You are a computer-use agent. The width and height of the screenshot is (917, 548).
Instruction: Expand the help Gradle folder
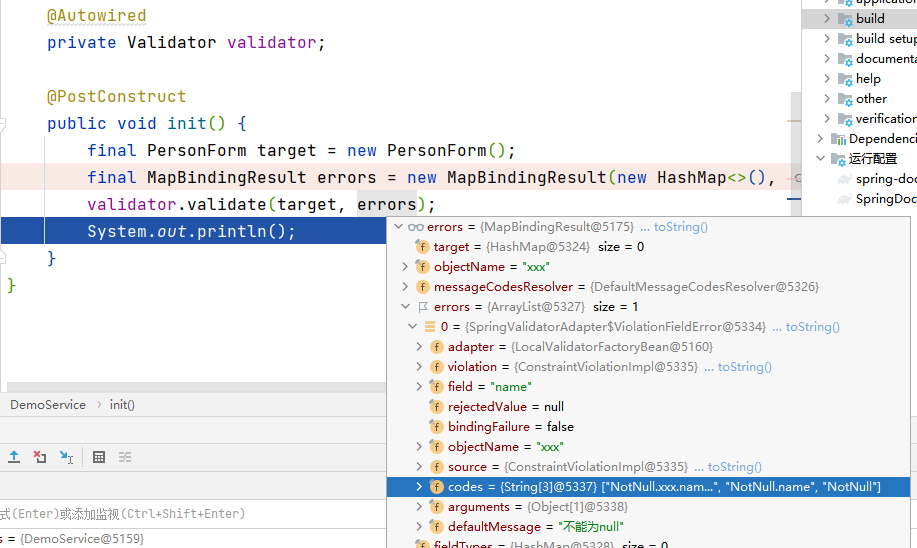826,78
